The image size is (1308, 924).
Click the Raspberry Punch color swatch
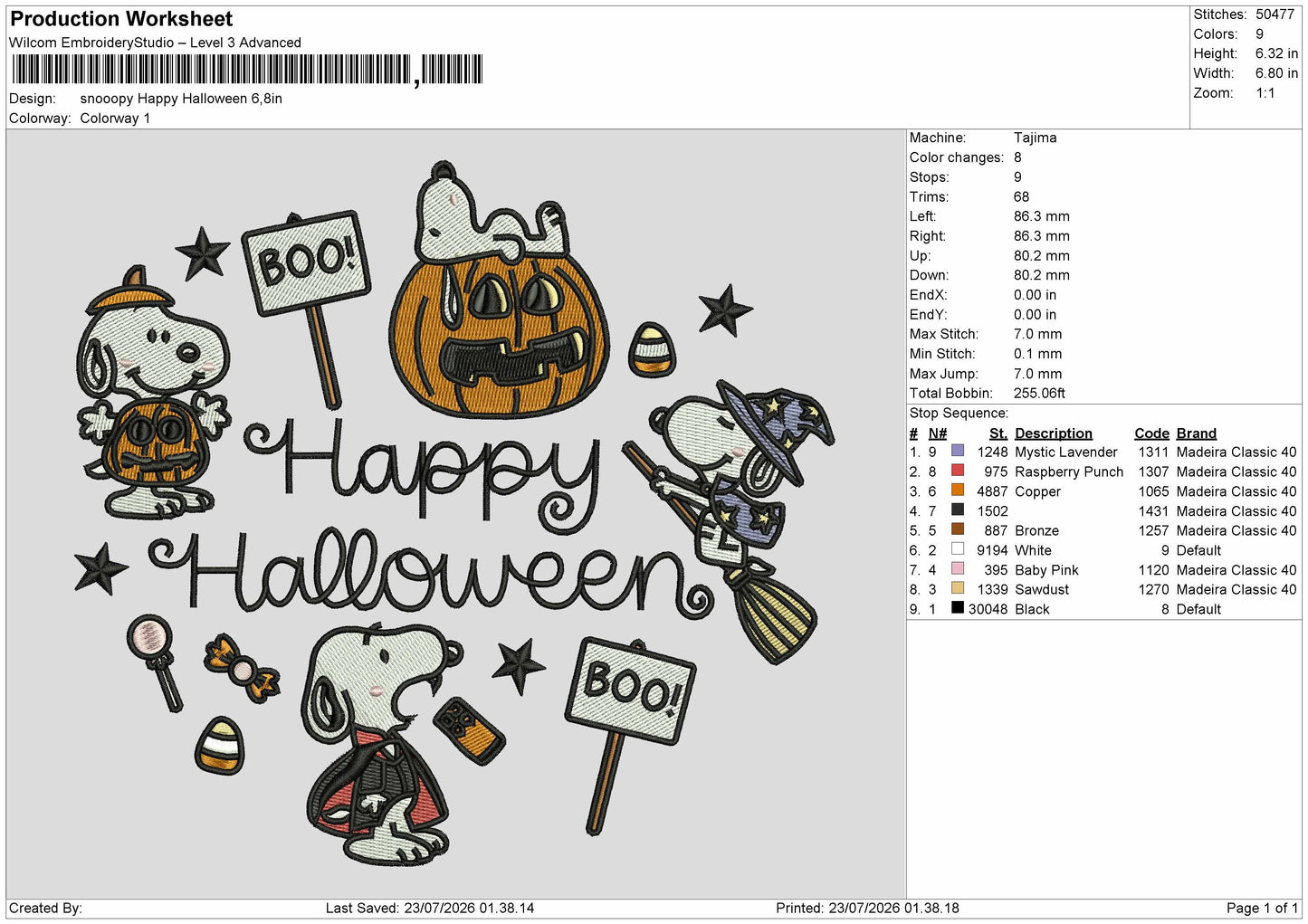958,471
